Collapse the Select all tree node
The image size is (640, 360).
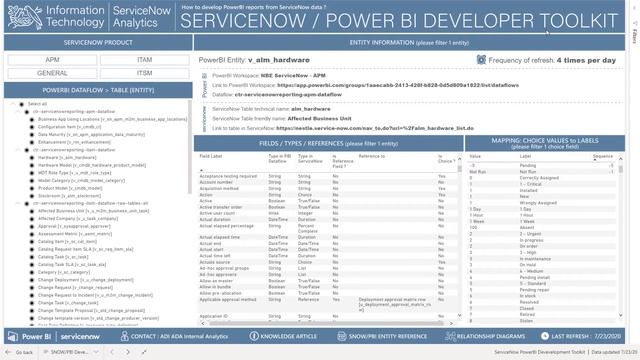[x=13, y=104]
